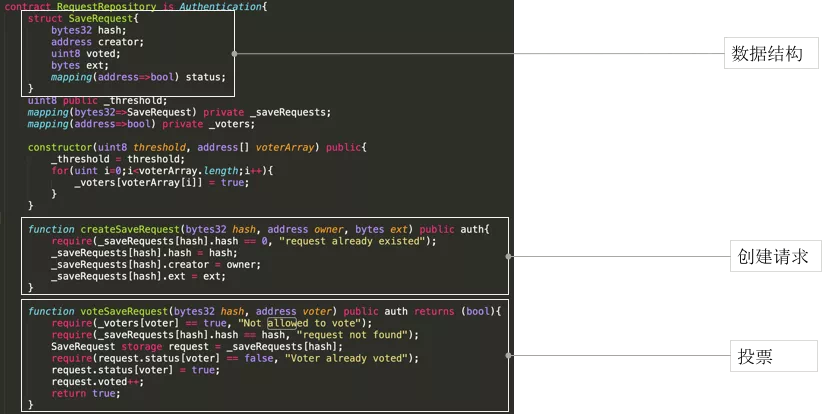Click '_saveRequests[hash].hash = hash;' line
822x414 pixels.
[x=144, y=253]
